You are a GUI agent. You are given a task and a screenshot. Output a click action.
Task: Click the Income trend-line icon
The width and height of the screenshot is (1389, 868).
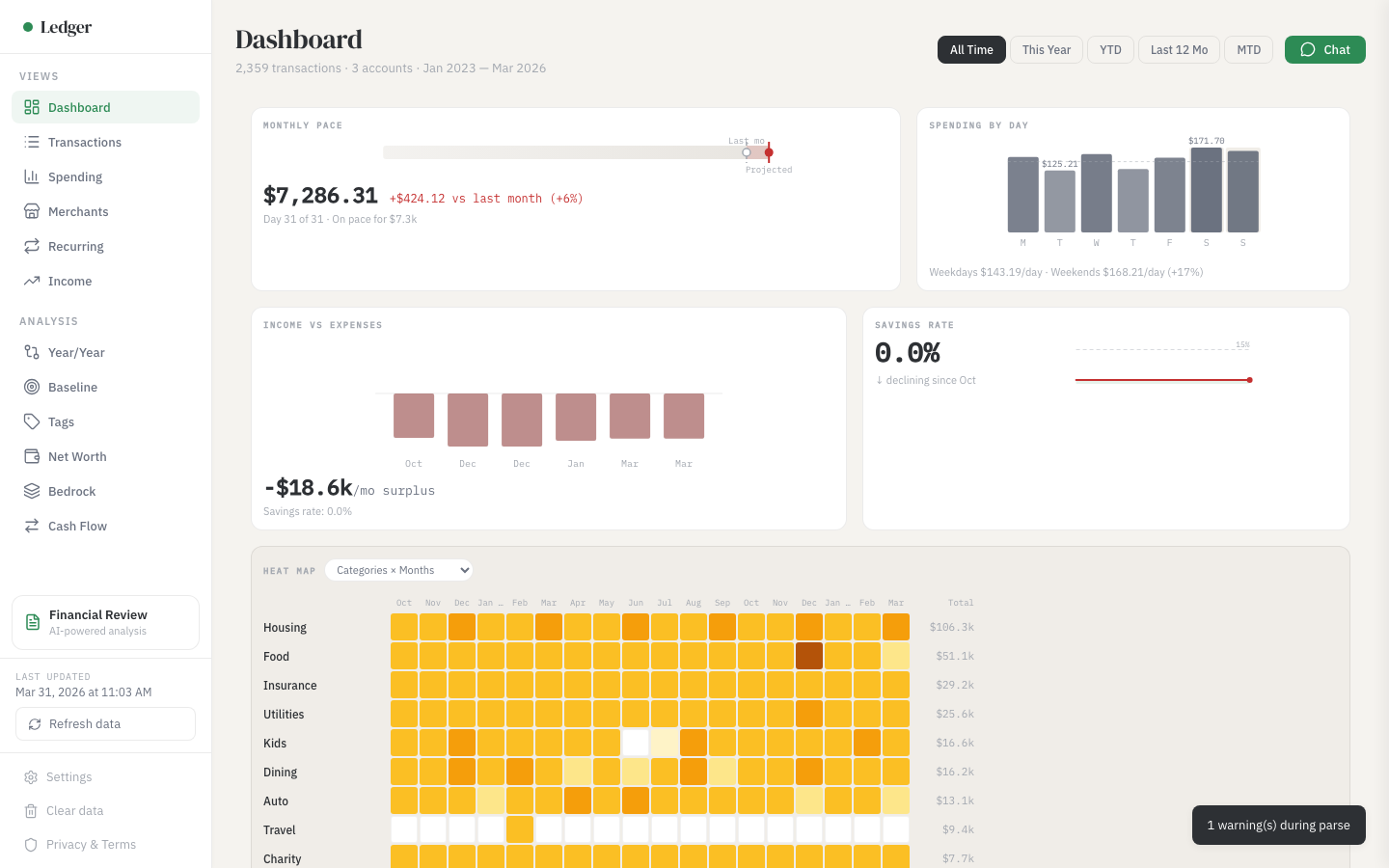pos(31,281)
